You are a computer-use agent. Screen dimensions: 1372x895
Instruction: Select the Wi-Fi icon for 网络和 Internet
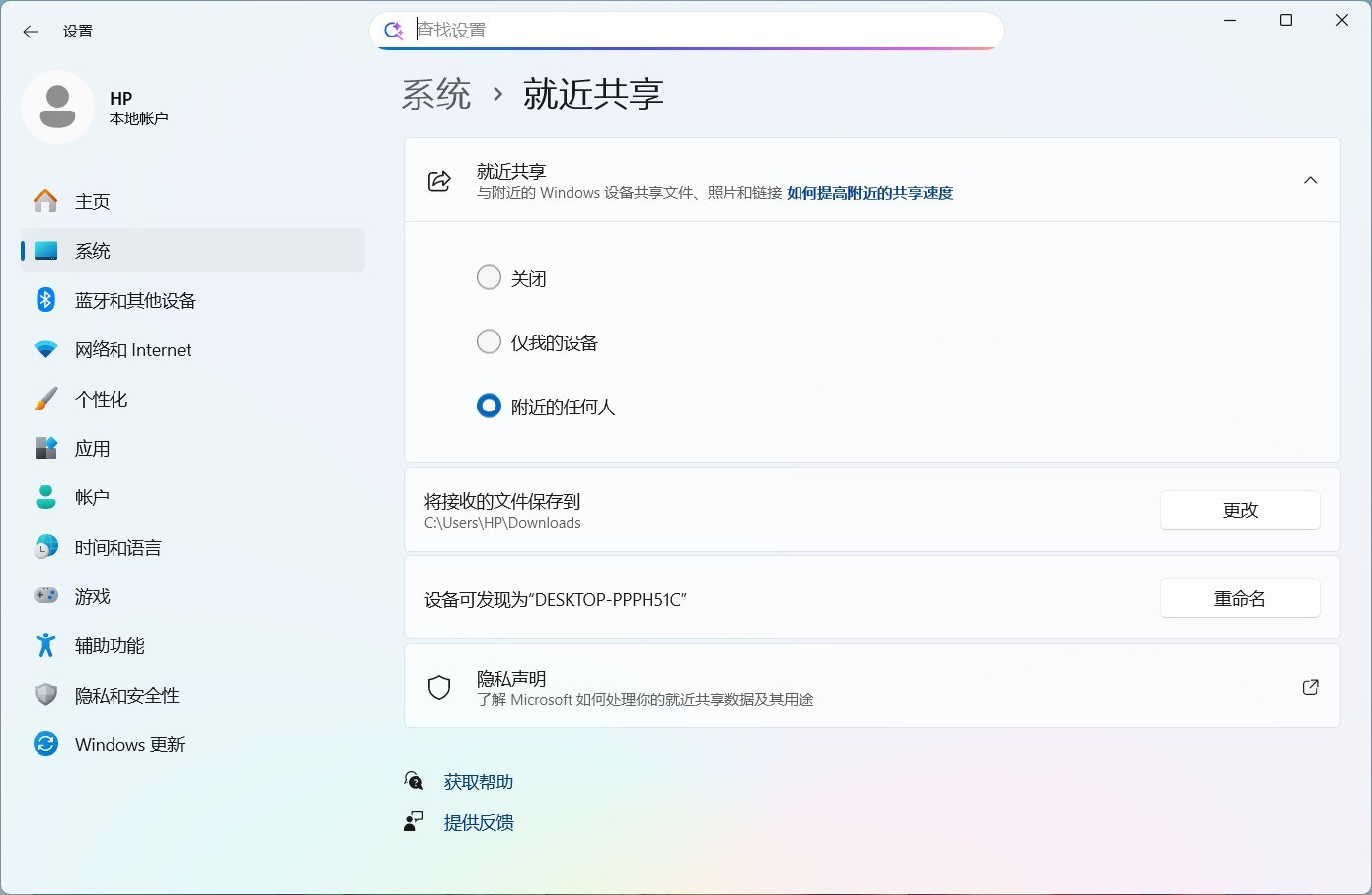tap(45, 349)
